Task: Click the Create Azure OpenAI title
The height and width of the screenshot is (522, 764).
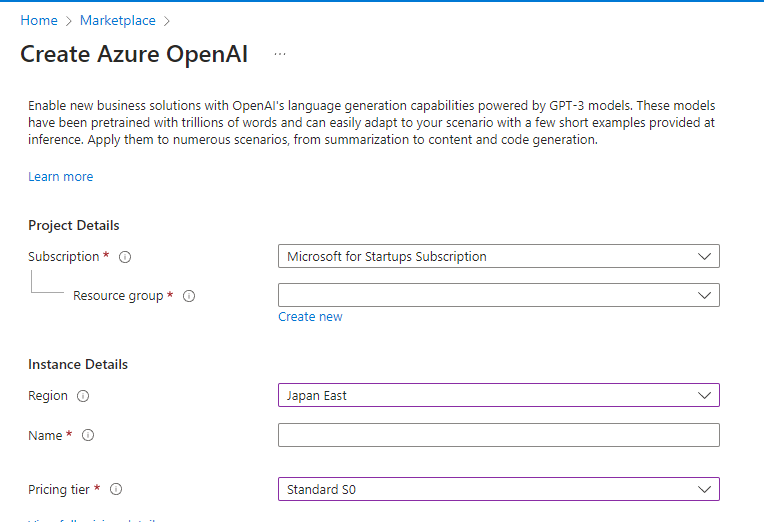Action: (134, 54)
